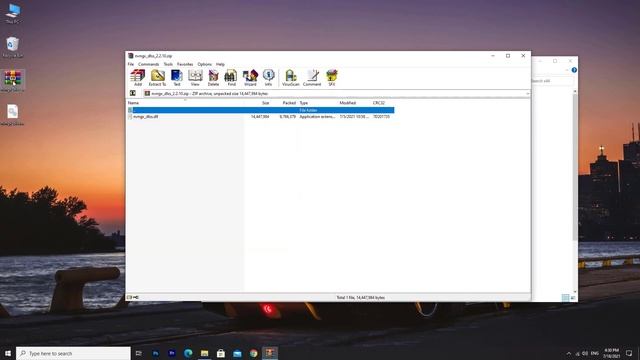Click the taskbar search box

tap(73, 353)
